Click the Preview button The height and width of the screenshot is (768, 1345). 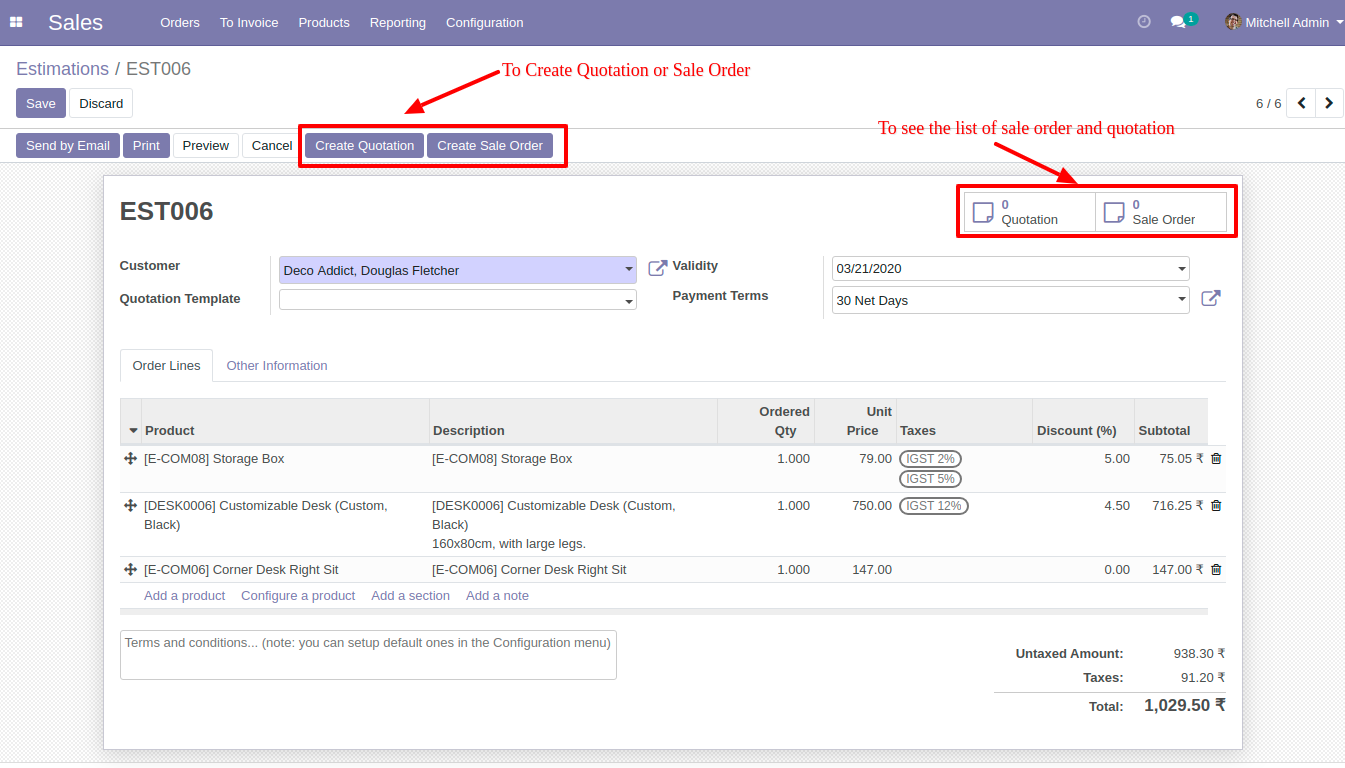[206, 146]
